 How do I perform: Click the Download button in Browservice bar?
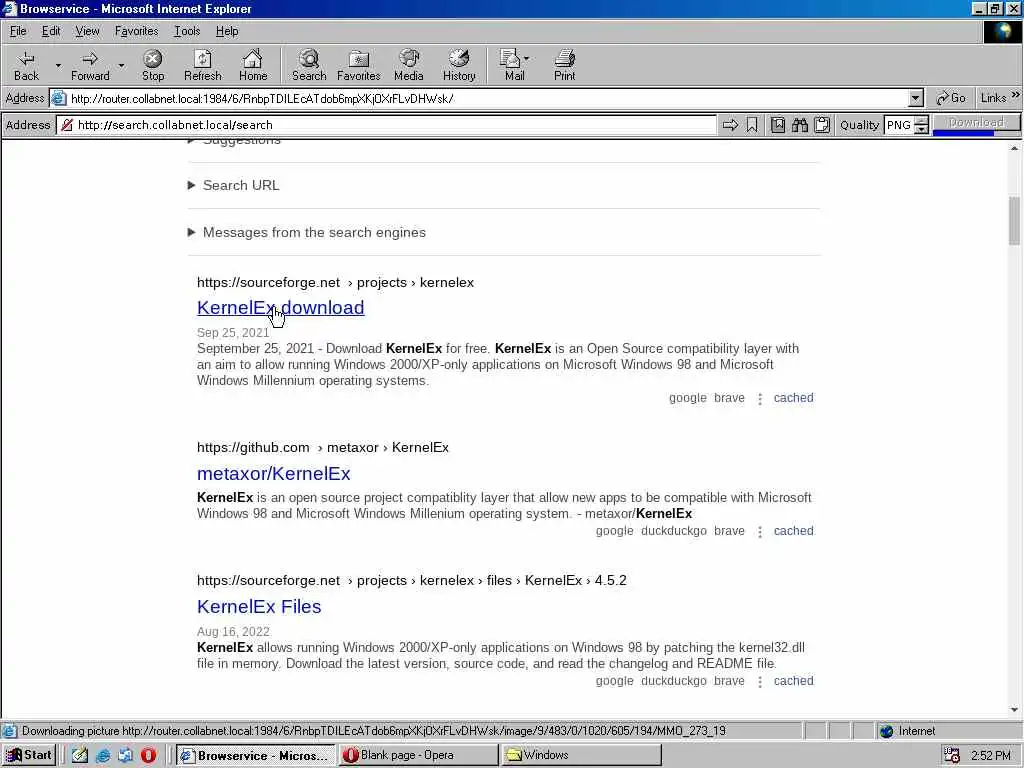point(976,124)
